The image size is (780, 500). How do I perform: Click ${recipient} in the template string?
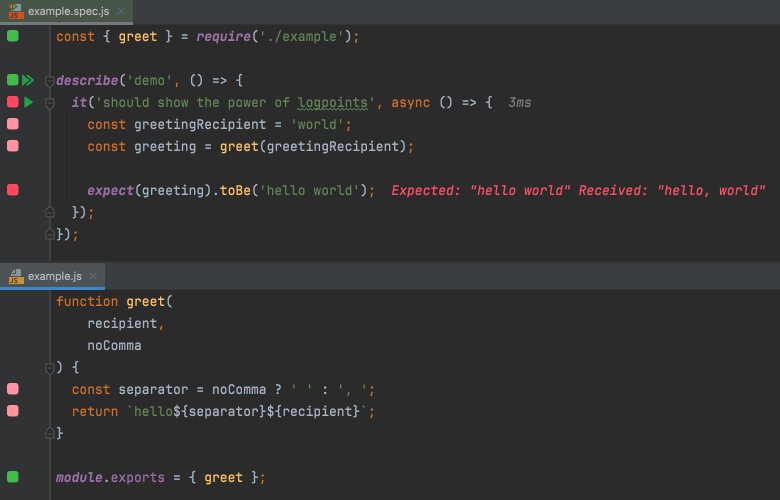(313, 411)
